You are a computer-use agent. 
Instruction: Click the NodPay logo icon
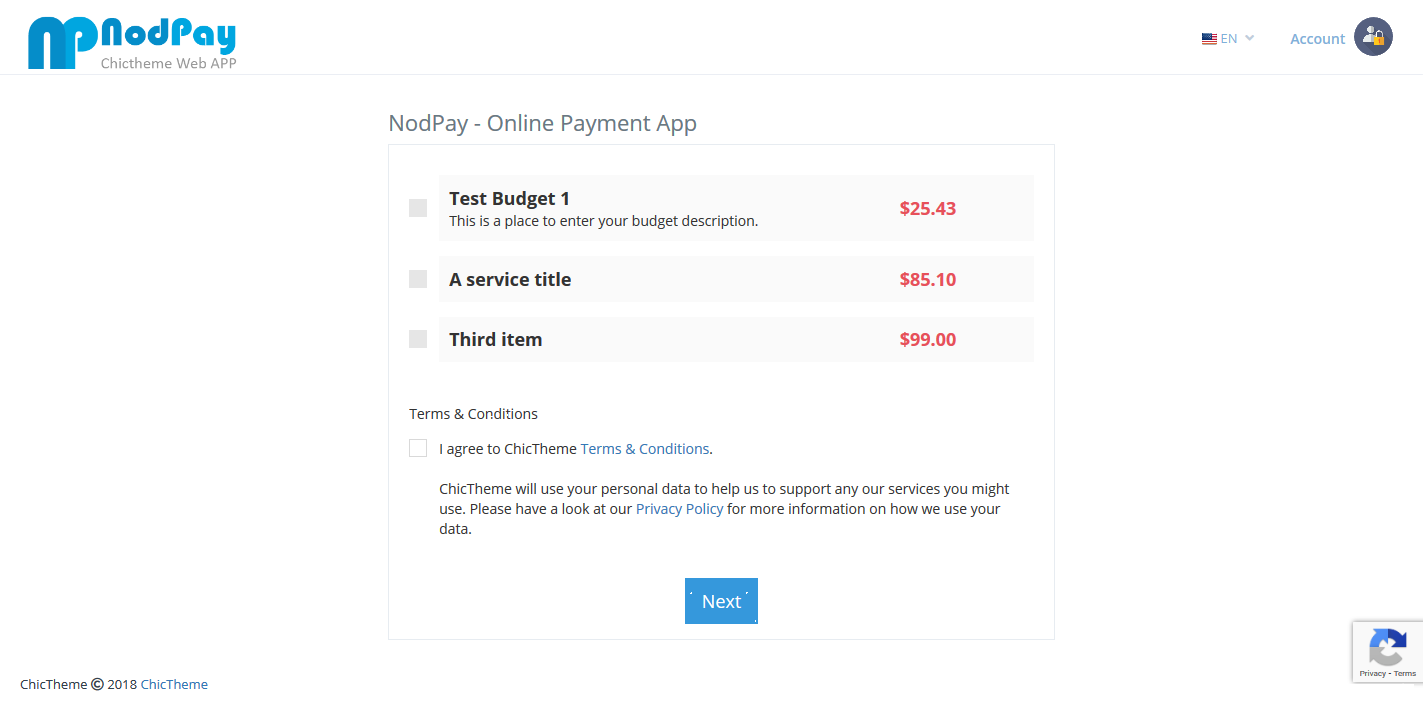click(62, 43)
